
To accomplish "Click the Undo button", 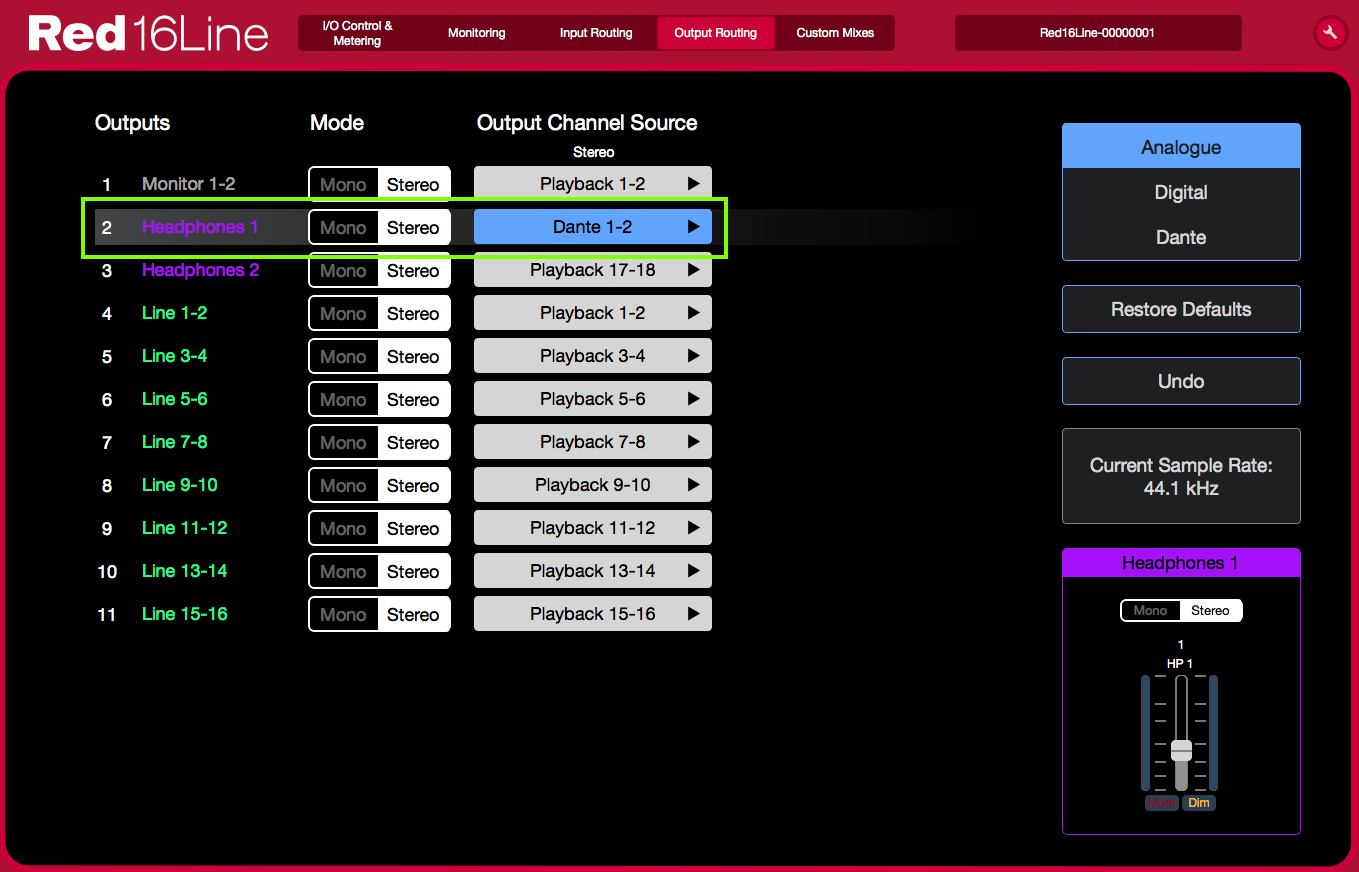I will coord(1181,381).
